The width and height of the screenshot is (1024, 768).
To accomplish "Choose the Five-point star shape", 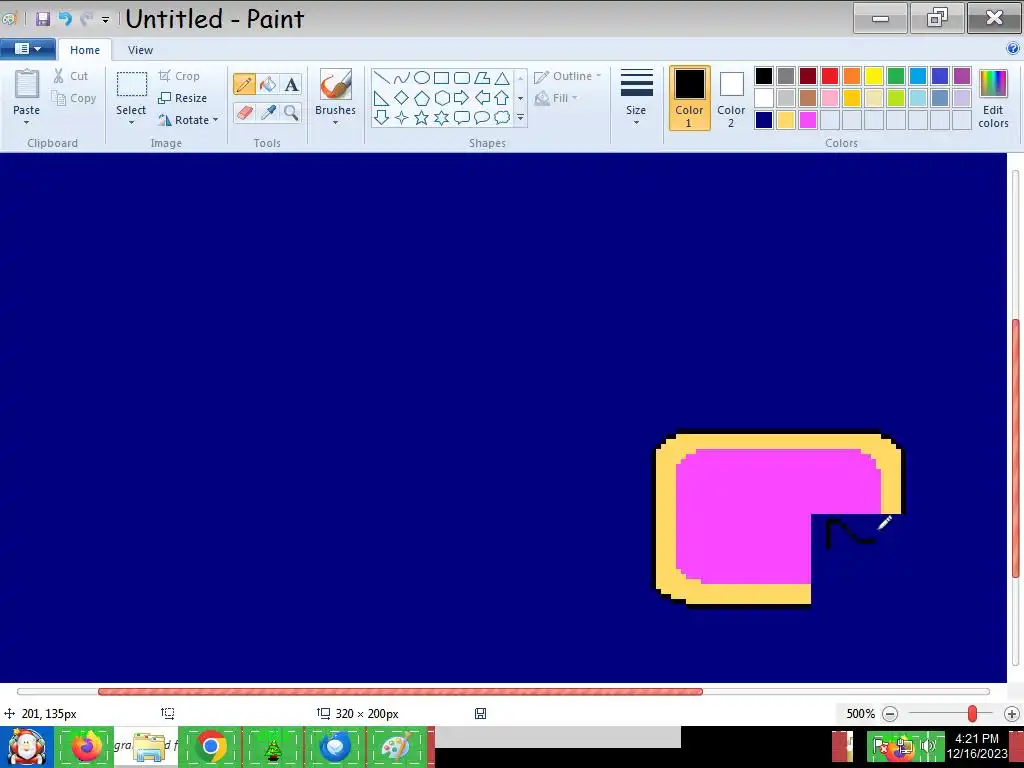I will pyautogui.click(x=422, y=118).
